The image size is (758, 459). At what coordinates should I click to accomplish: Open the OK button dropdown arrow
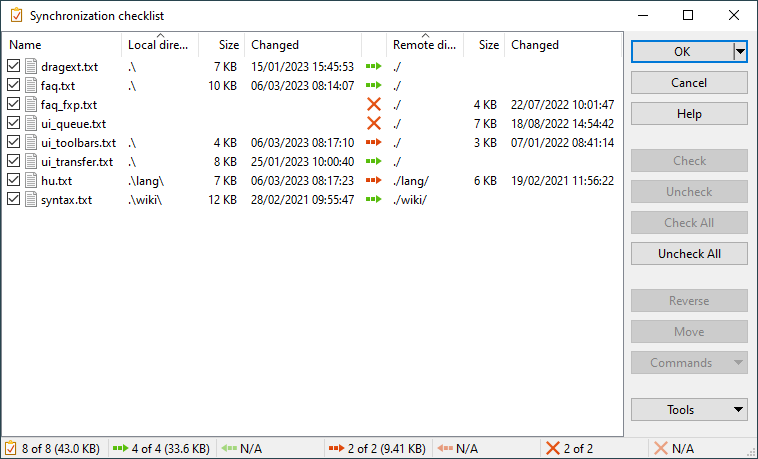pyautogui.click(x=740, y=52)
